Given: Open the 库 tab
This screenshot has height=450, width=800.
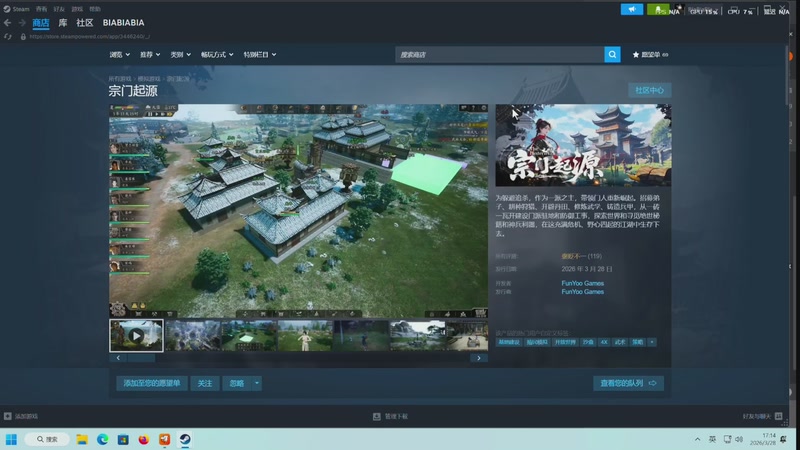Looking at the screenshot, I should click(63, 22).
